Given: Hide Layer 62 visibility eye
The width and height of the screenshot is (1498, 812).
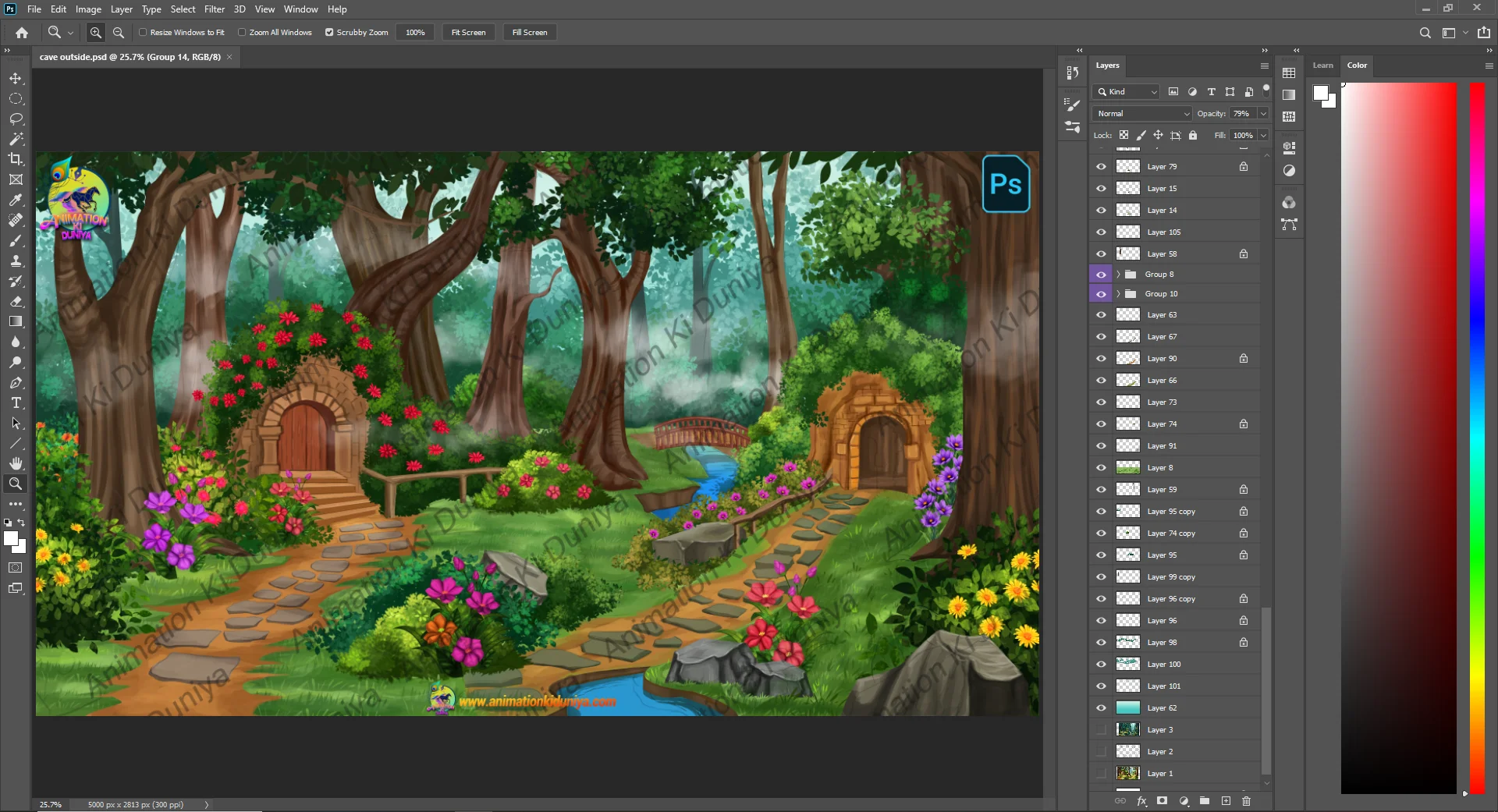Looking at the screenshot, I should tap(1101, 708).
